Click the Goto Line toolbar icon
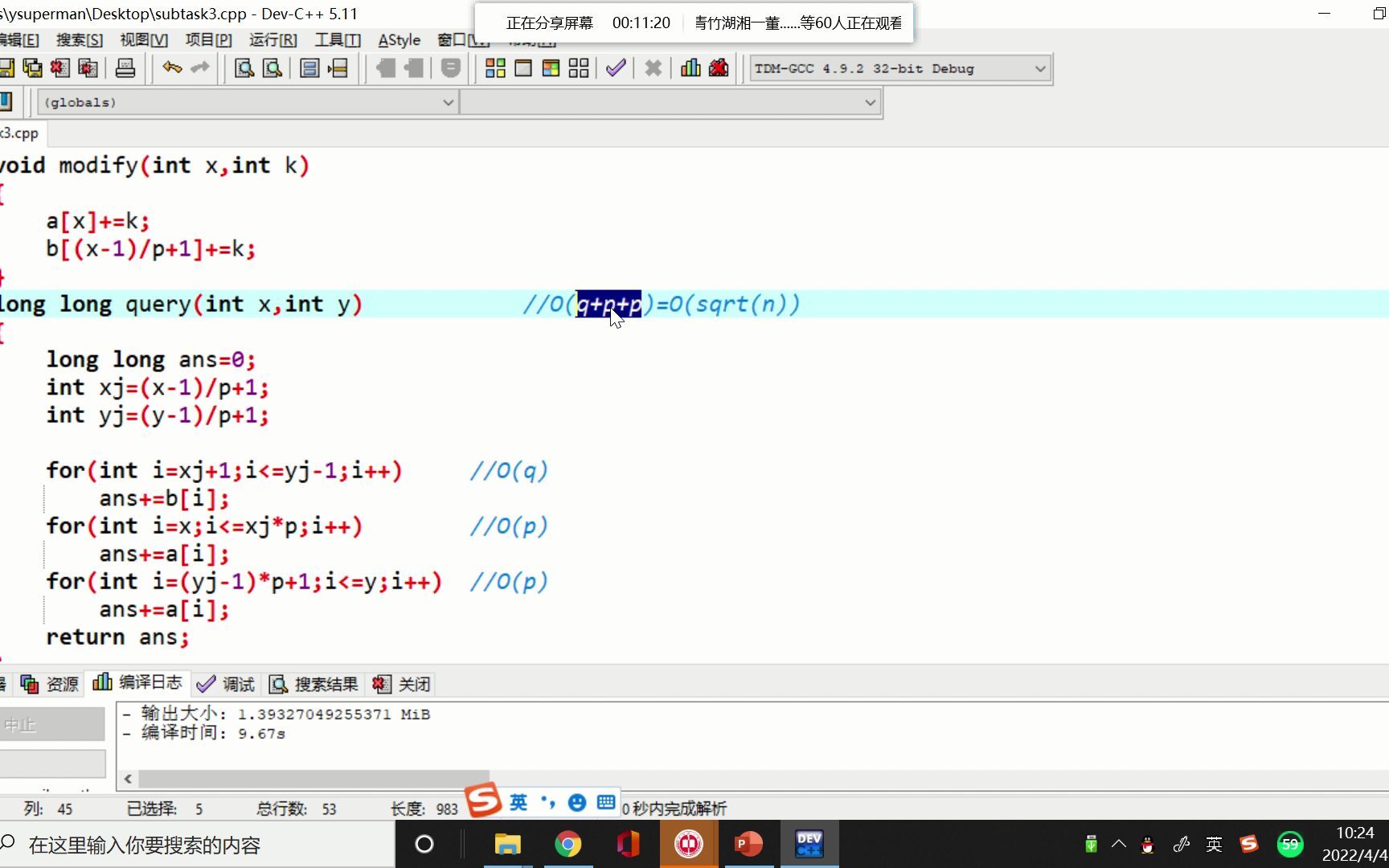Screen dimensions: 1389x868 [x=338, y=68]
